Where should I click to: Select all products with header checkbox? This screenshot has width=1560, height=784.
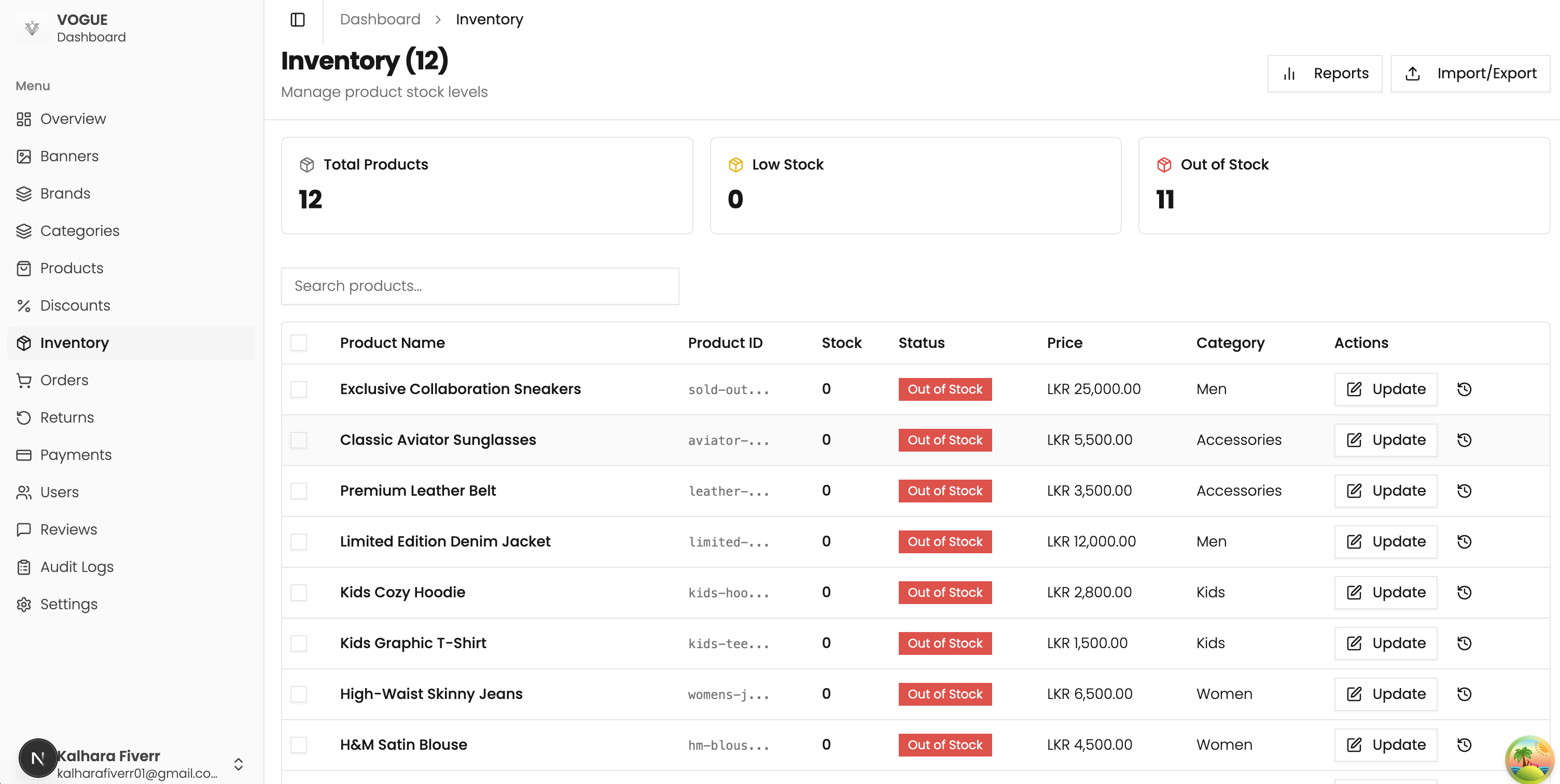click(x=299, y=343)
